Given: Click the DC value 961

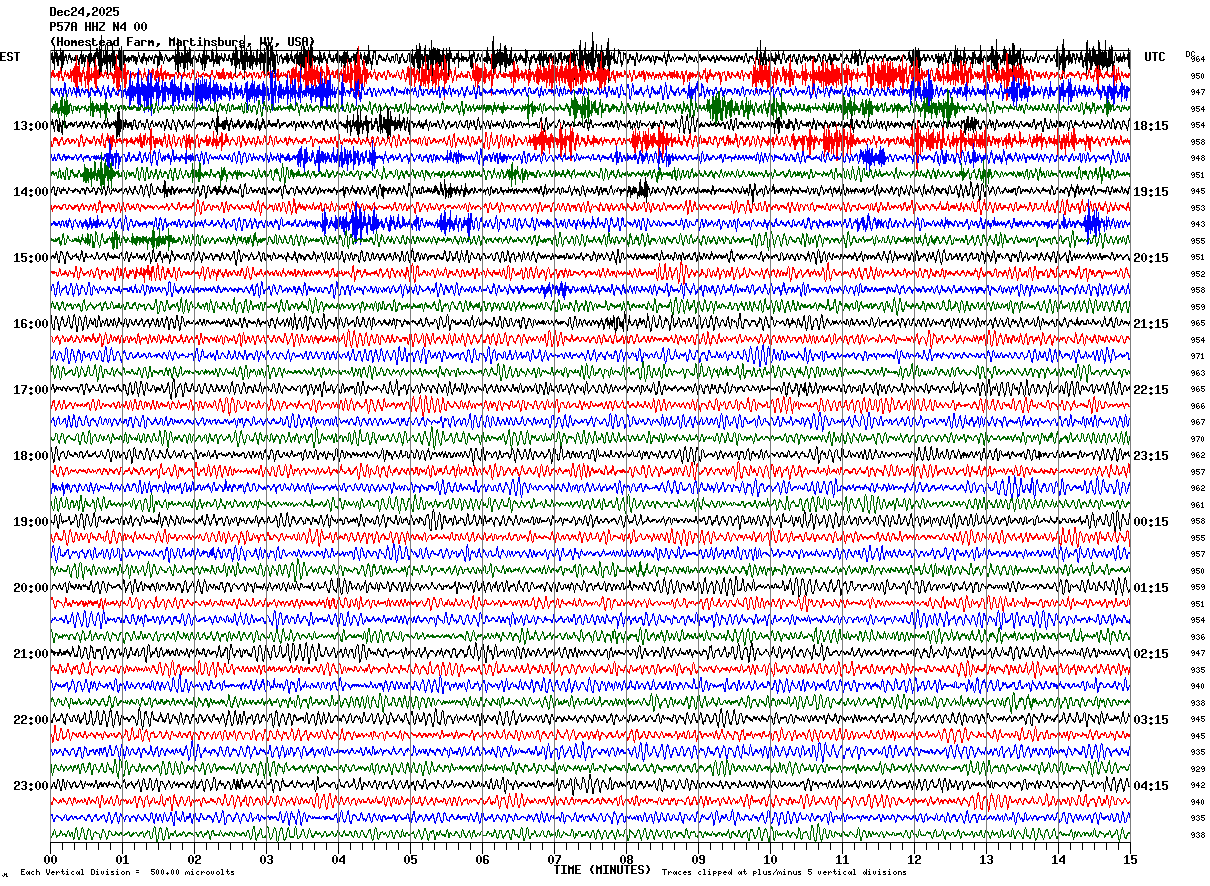Looking at the screenshot, I should click(1197, 505).
